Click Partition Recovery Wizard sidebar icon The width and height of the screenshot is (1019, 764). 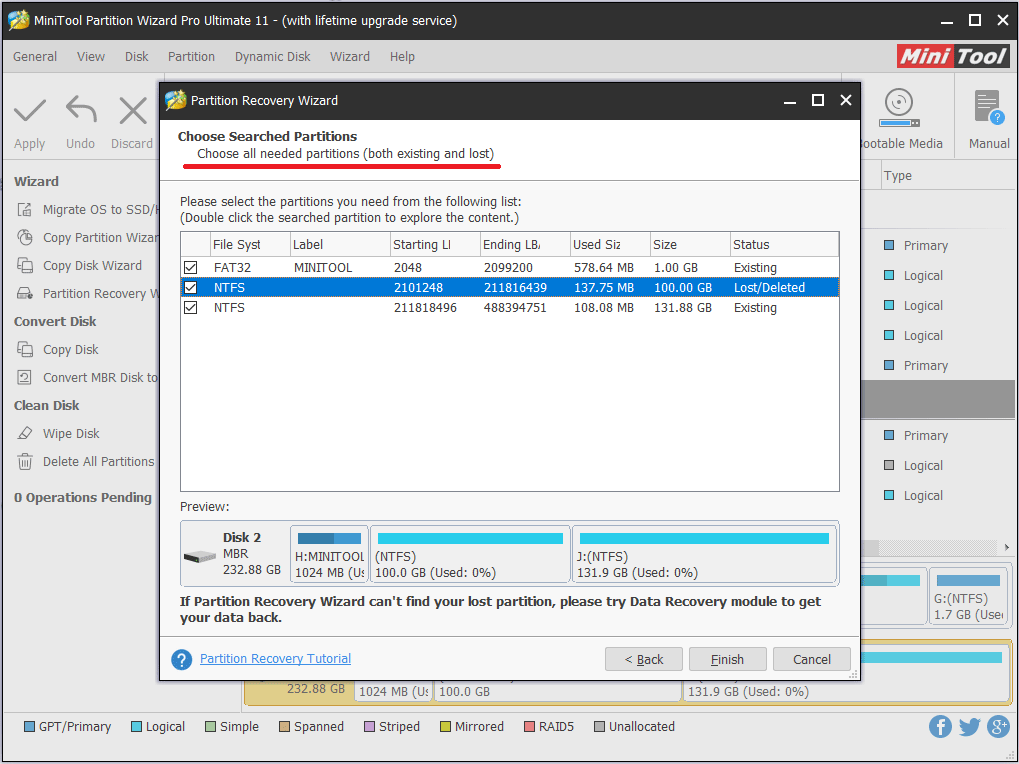coord(25,293)
